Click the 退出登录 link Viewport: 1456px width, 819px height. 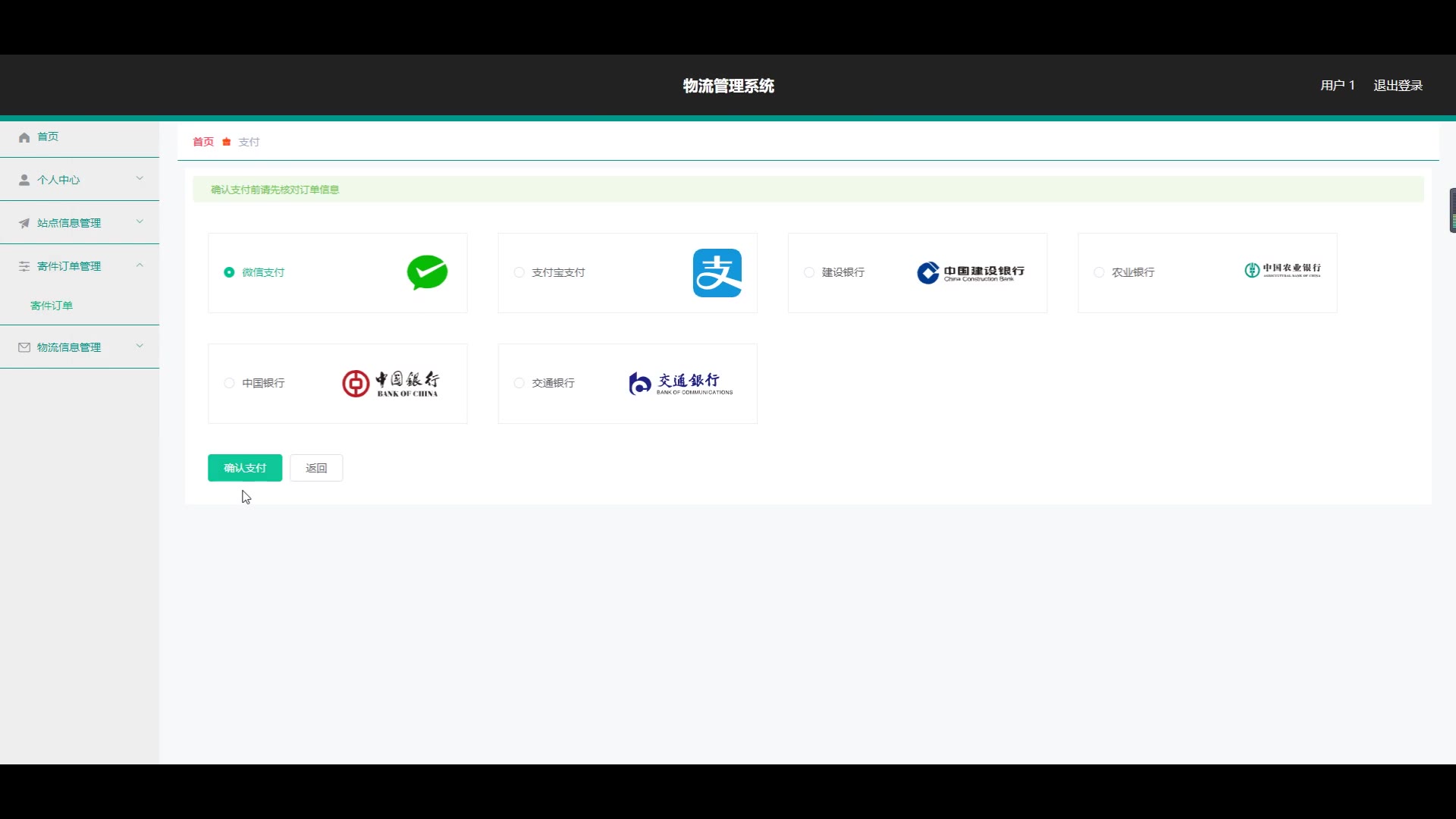[1398, 86]
